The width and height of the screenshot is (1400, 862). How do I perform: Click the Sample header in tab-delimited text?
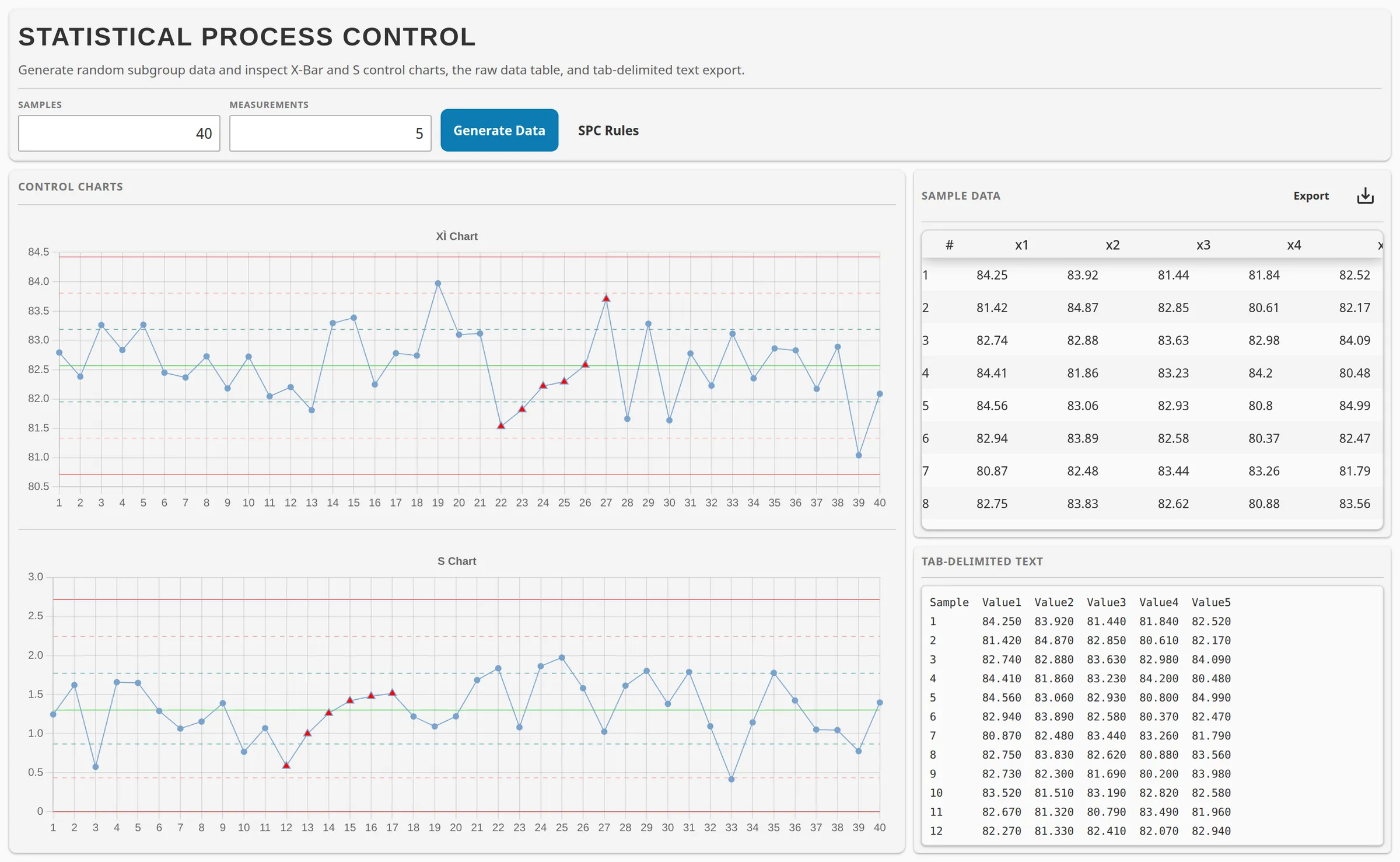pyautogui.click(x=949, y=602)
